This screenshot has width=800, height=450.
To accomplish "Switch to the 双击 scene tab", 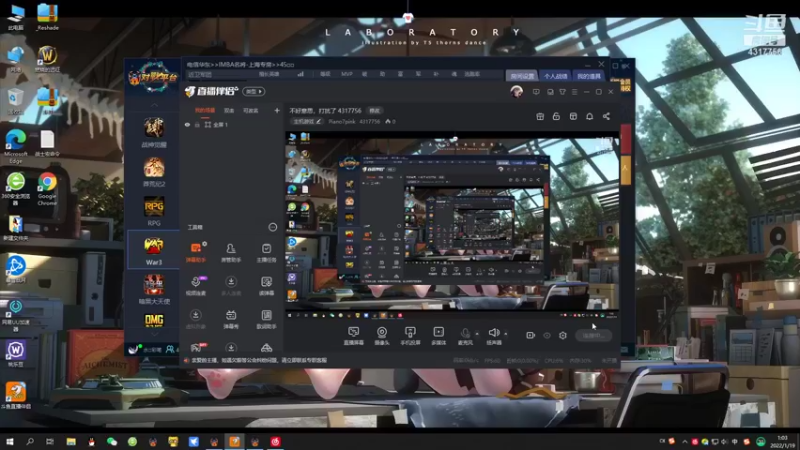I will click(229, 110).
